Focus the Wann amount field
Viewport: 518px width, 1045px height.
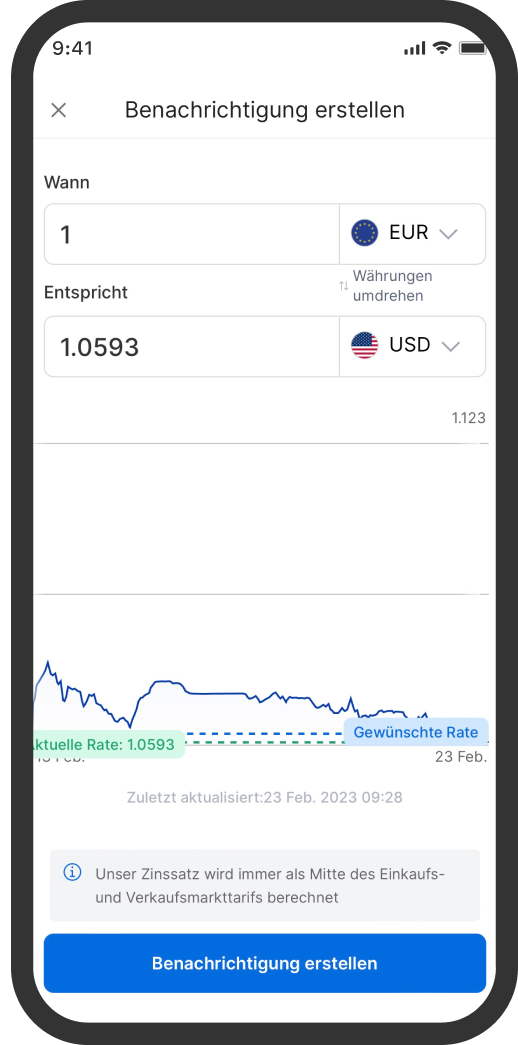[x=192, y=234]
